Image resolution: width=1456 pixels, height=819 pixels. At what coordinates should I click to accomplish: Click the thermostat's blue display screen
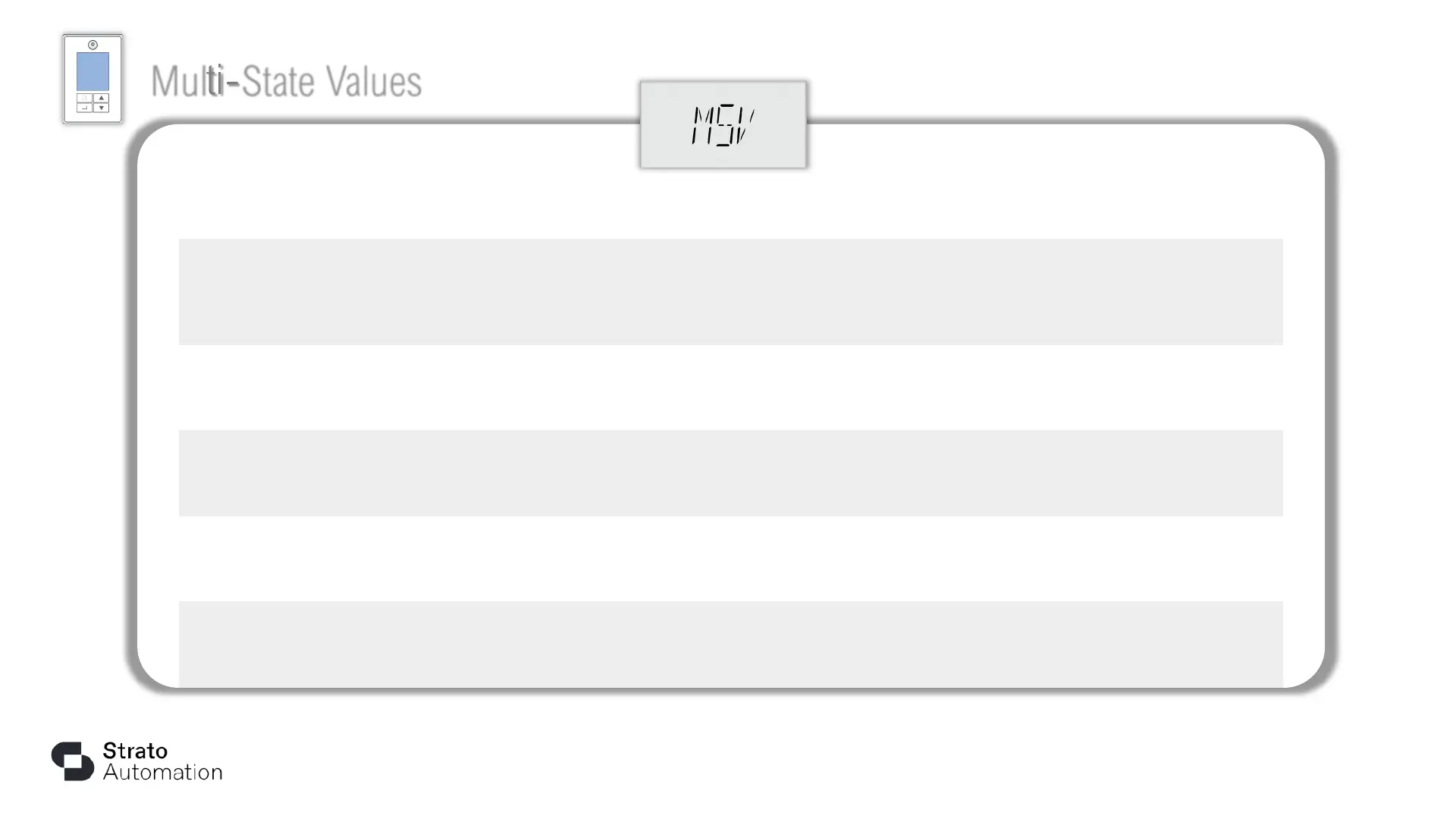(x=93, y=71)
